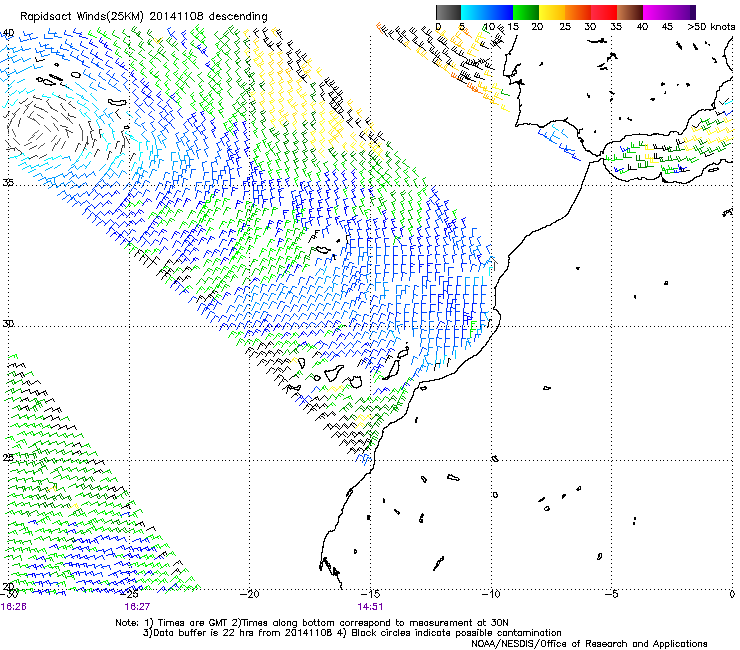Click the longitude label "-5" on the bottom axis
Screen dimensions: 740x650
tap(612, 594)
